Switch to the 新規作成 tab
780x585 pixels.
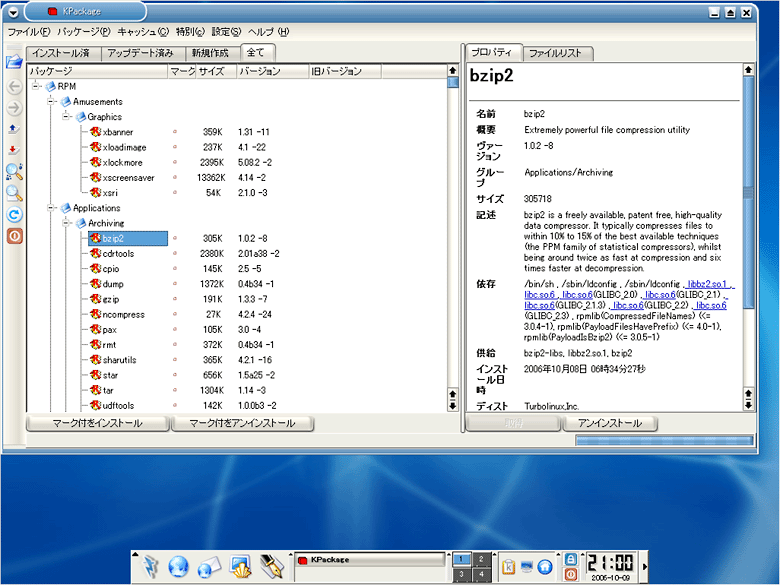coord(212,53)
